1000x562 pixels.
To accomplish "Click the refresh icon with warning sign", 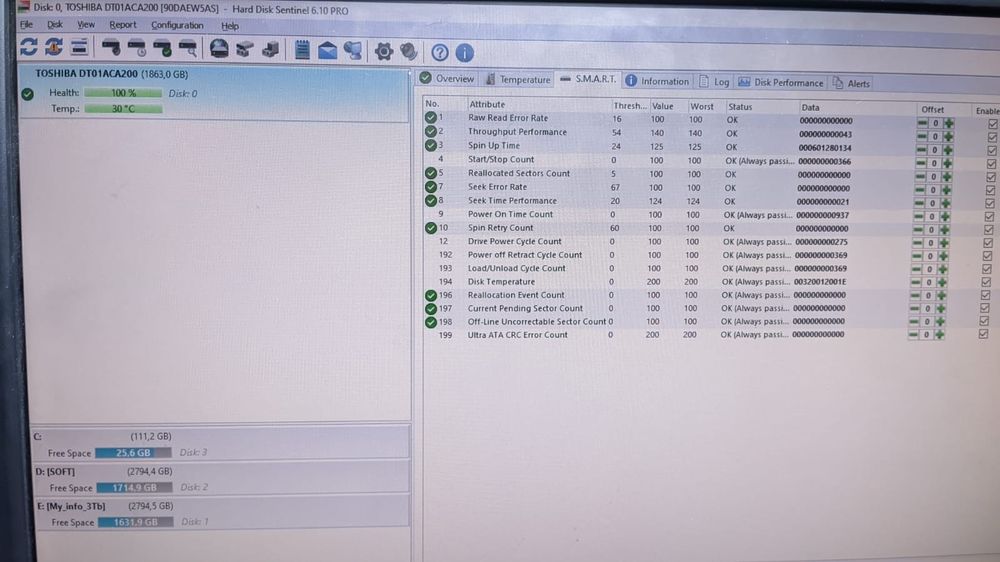I will [x=54, y=47].
